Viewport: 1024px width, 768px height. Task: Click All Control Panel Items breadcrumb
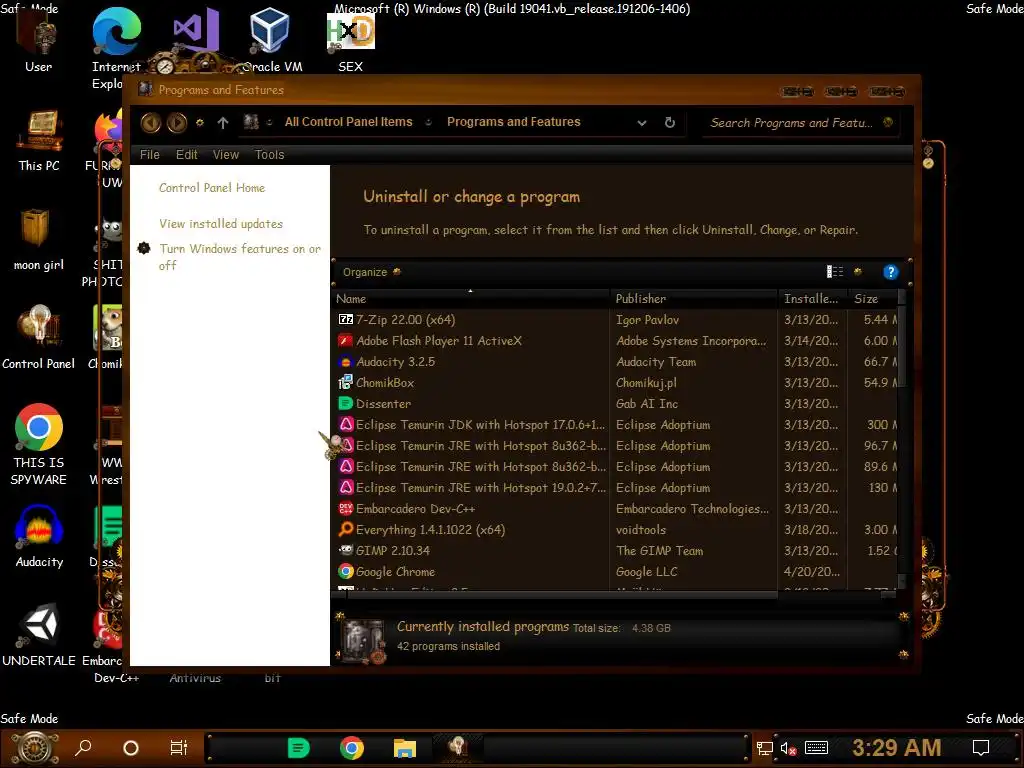(349, 122)
